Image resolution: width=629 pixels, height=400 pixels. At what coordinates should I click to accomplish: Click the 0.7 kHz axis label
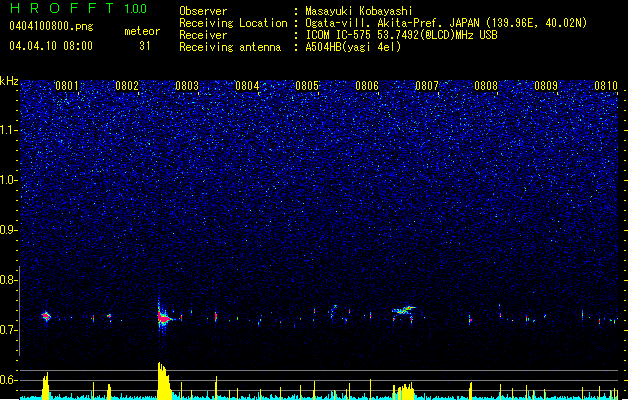8,330
